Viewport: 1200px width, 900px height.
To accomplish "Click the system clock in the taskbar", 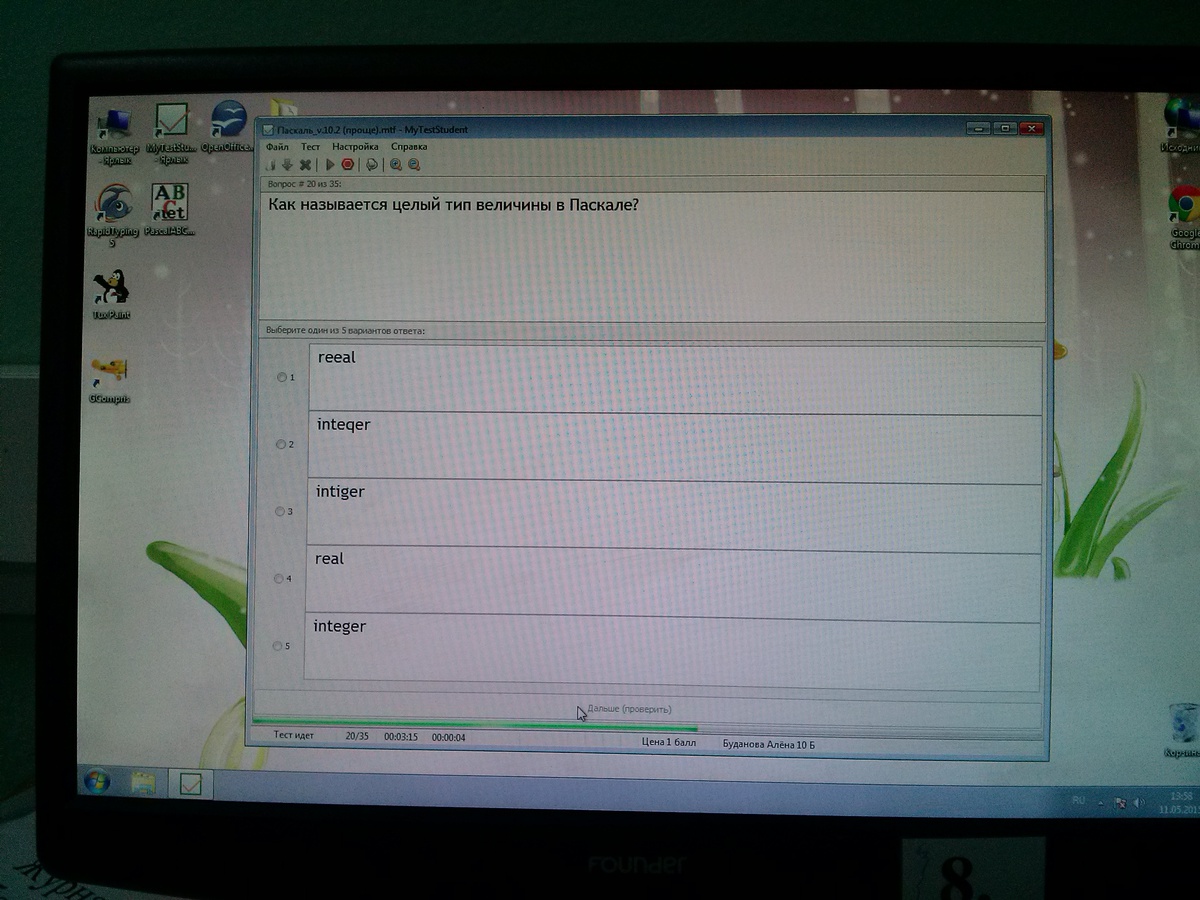I will [1180, 802].
